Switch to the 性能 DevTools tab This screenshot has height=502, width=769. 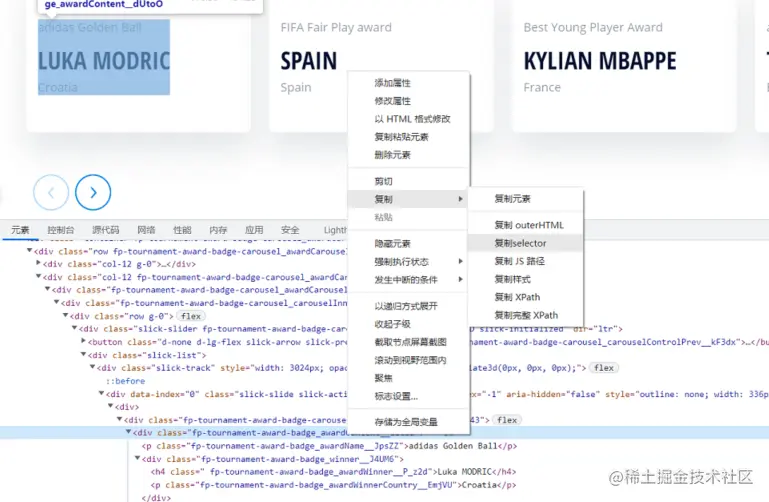(x=182, y=230)
